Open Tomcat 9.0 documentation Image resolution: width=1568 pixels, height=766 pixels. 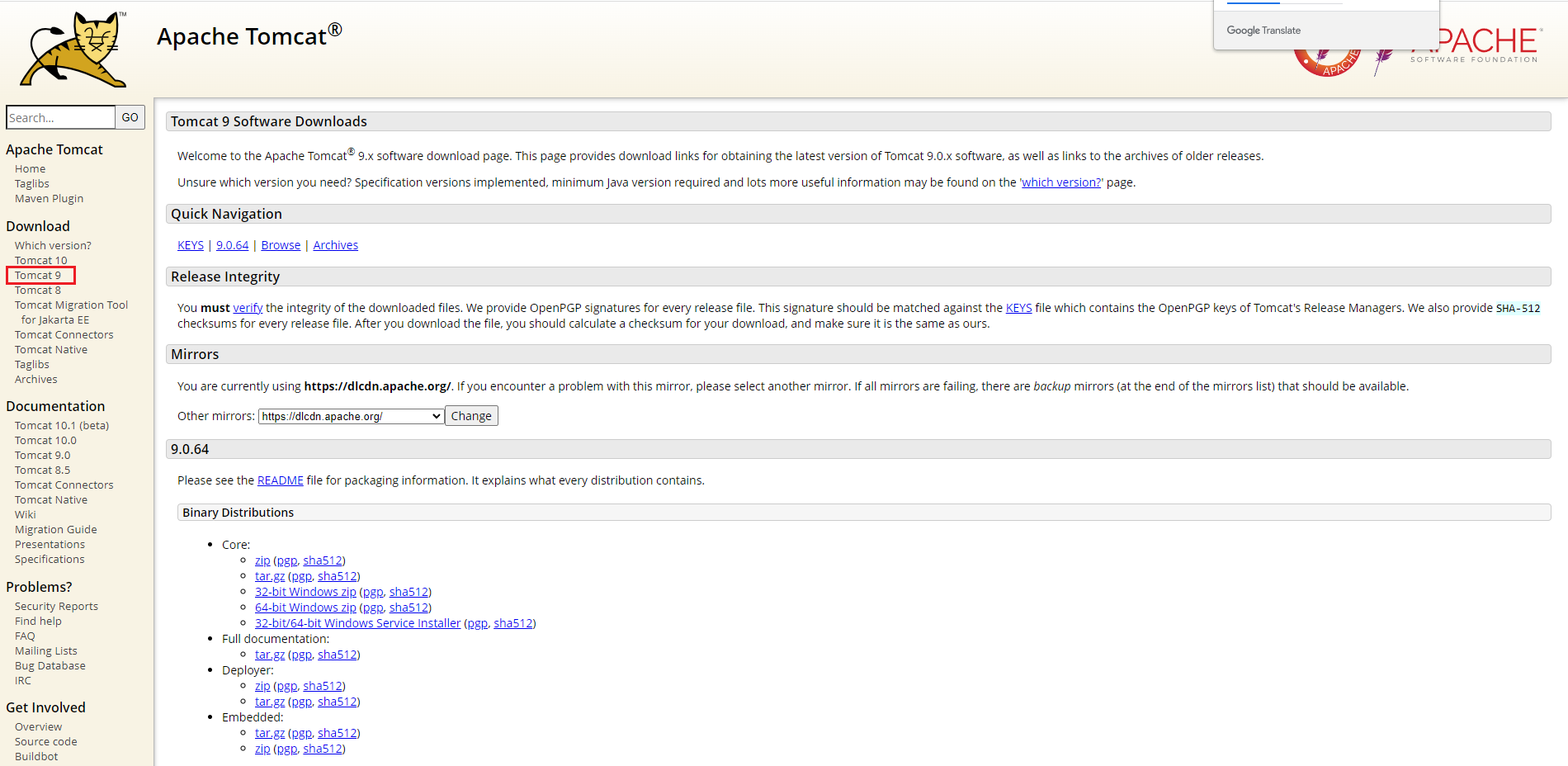pyautogui.click(x=43, y=455)
